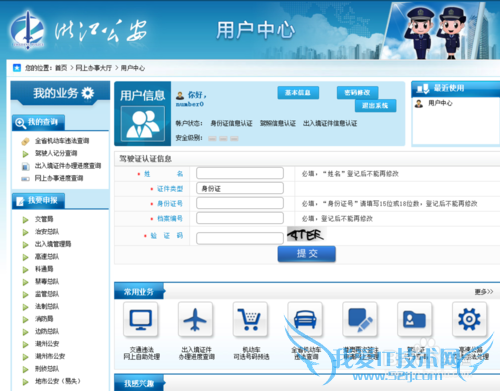This screenshot has width=500, height=391.
Task: Select the 我感兴趣 tab header
Action: [x=139, y=383]
